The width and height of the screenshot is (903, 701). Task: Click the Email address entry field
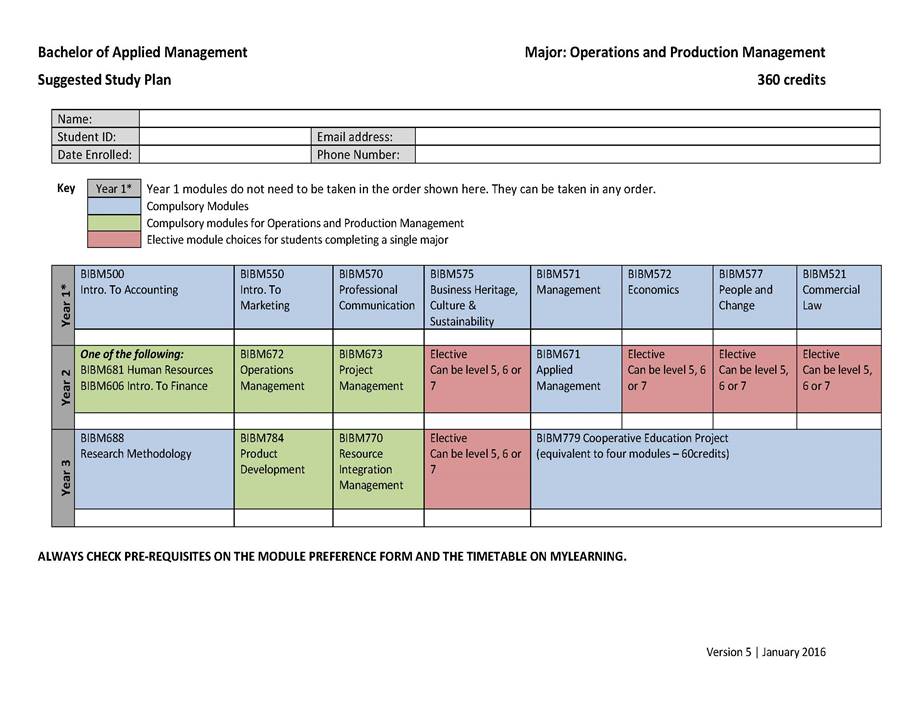(x=646, y=137)
